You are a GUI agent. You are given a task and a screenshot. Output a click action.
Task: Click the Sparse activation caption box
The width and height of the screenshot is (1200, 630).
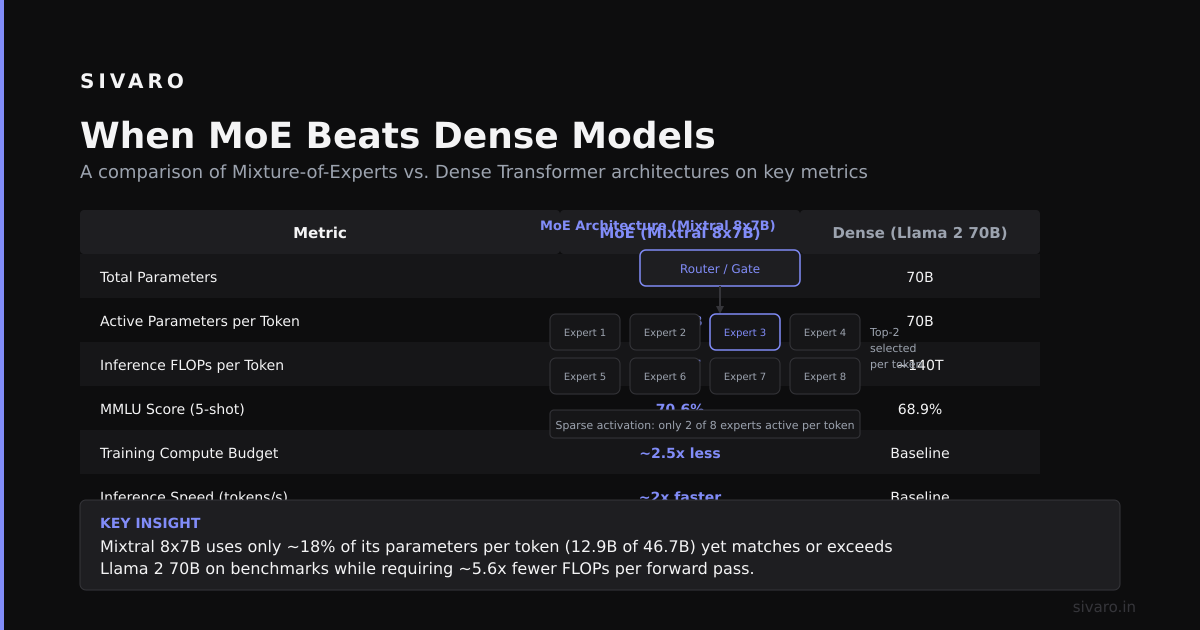coord(705,424)
